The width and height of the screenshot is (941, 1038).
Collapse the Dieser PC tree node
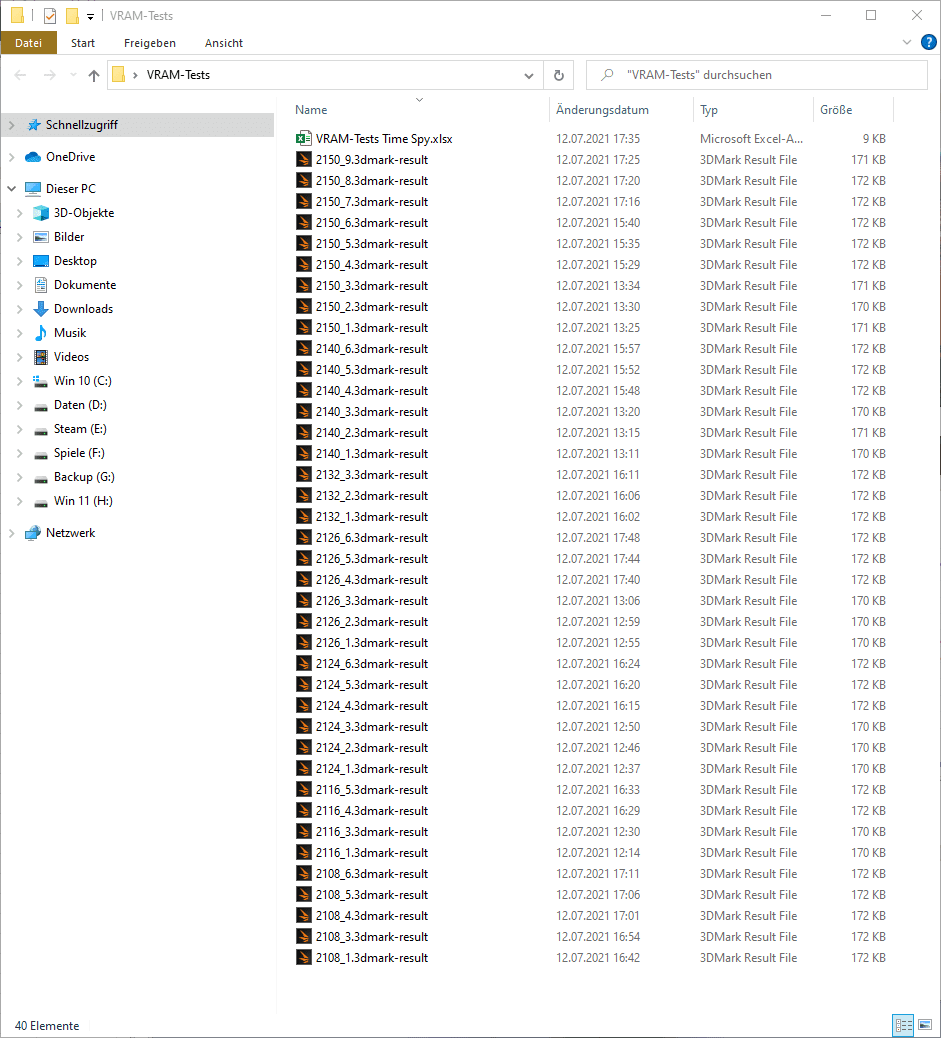(12, 189)
